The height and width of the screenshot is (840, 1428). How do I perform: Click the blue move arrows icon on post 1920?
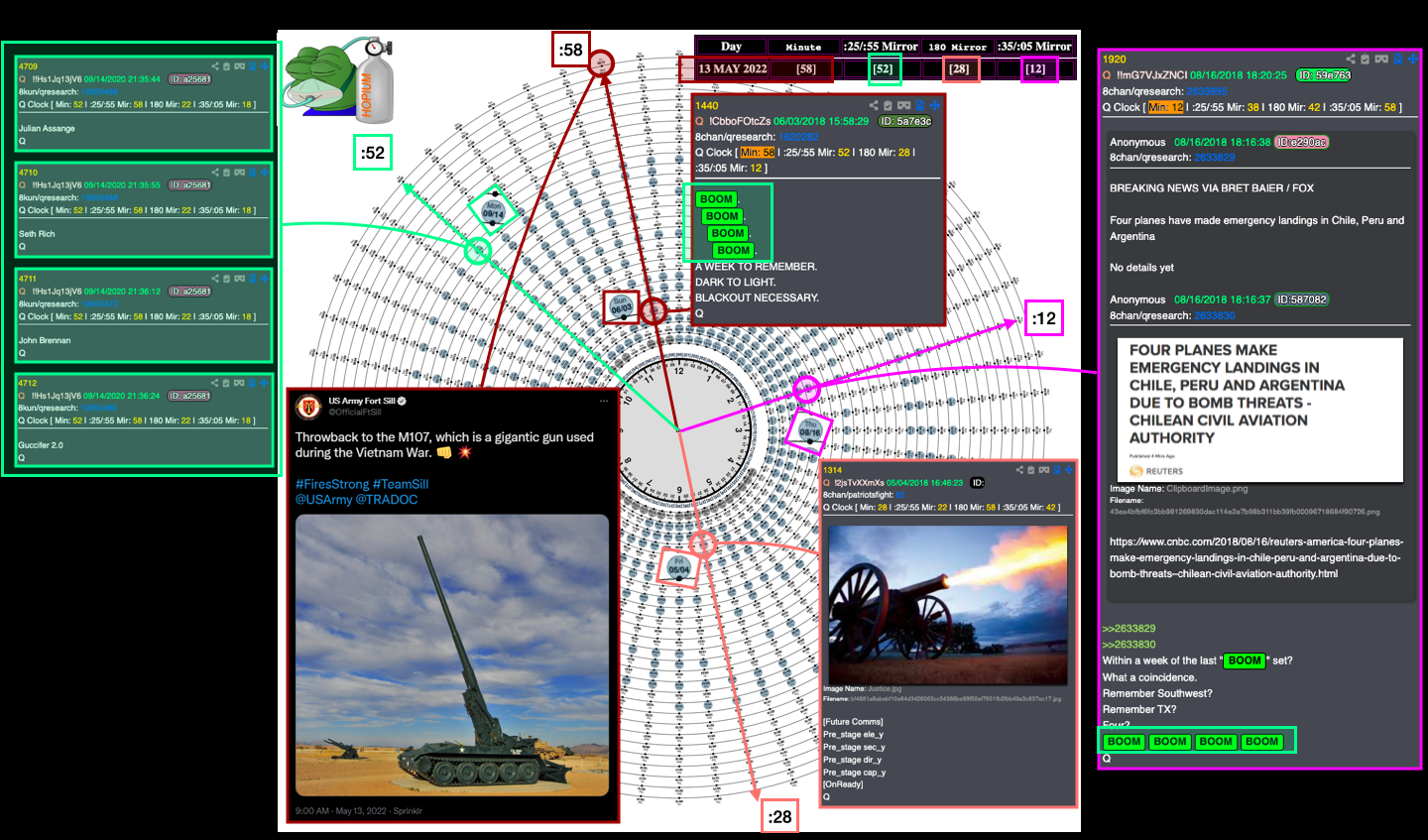[1413, 59]
